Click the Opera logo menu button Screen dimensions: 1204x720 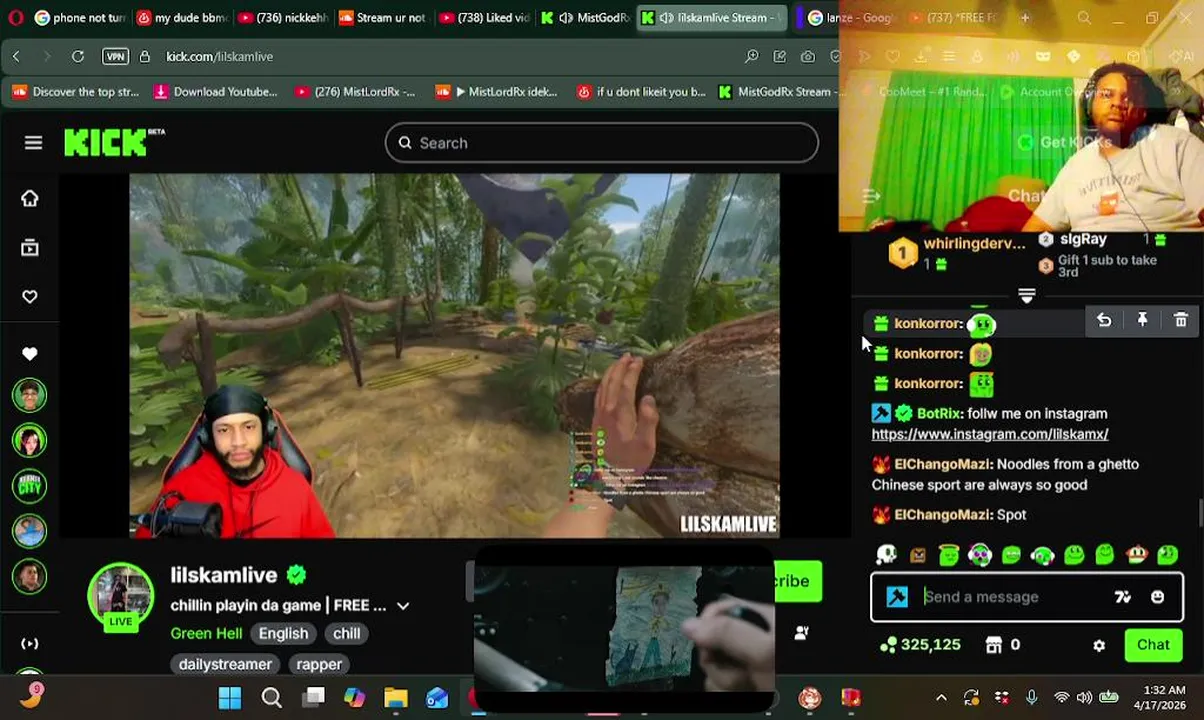click(x=14, y=17)
